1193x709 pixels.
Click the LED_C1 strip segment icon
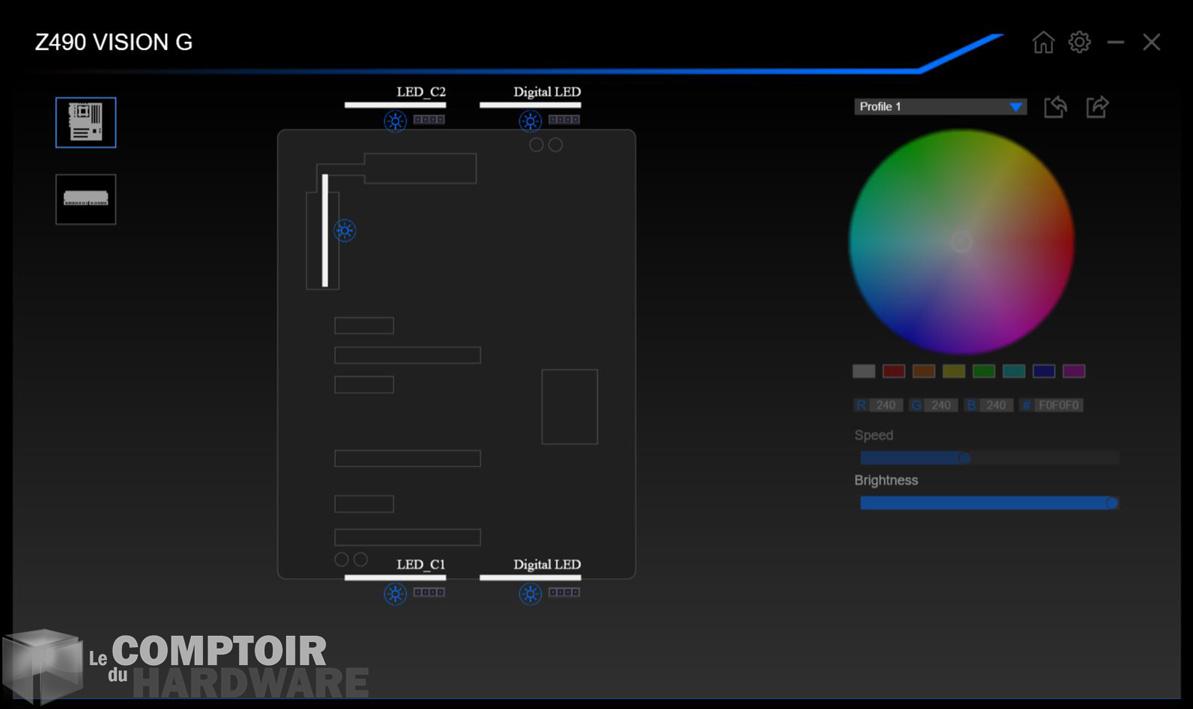tap(429, 592)
